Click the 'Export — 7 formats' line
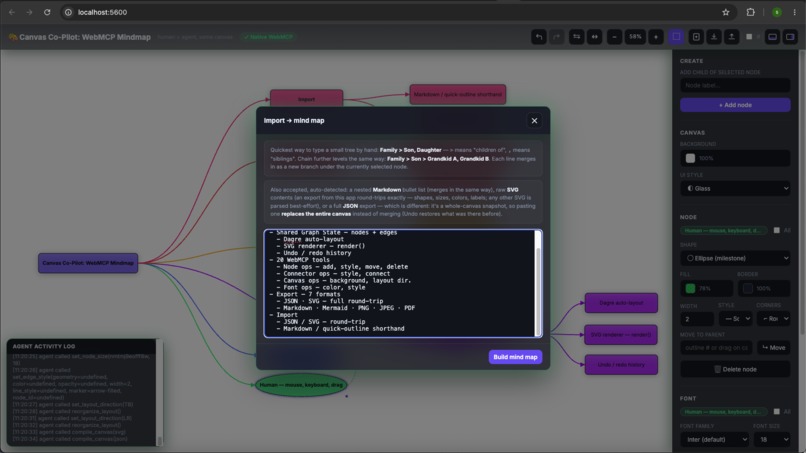The image size is (806, 453). (305, 294)
